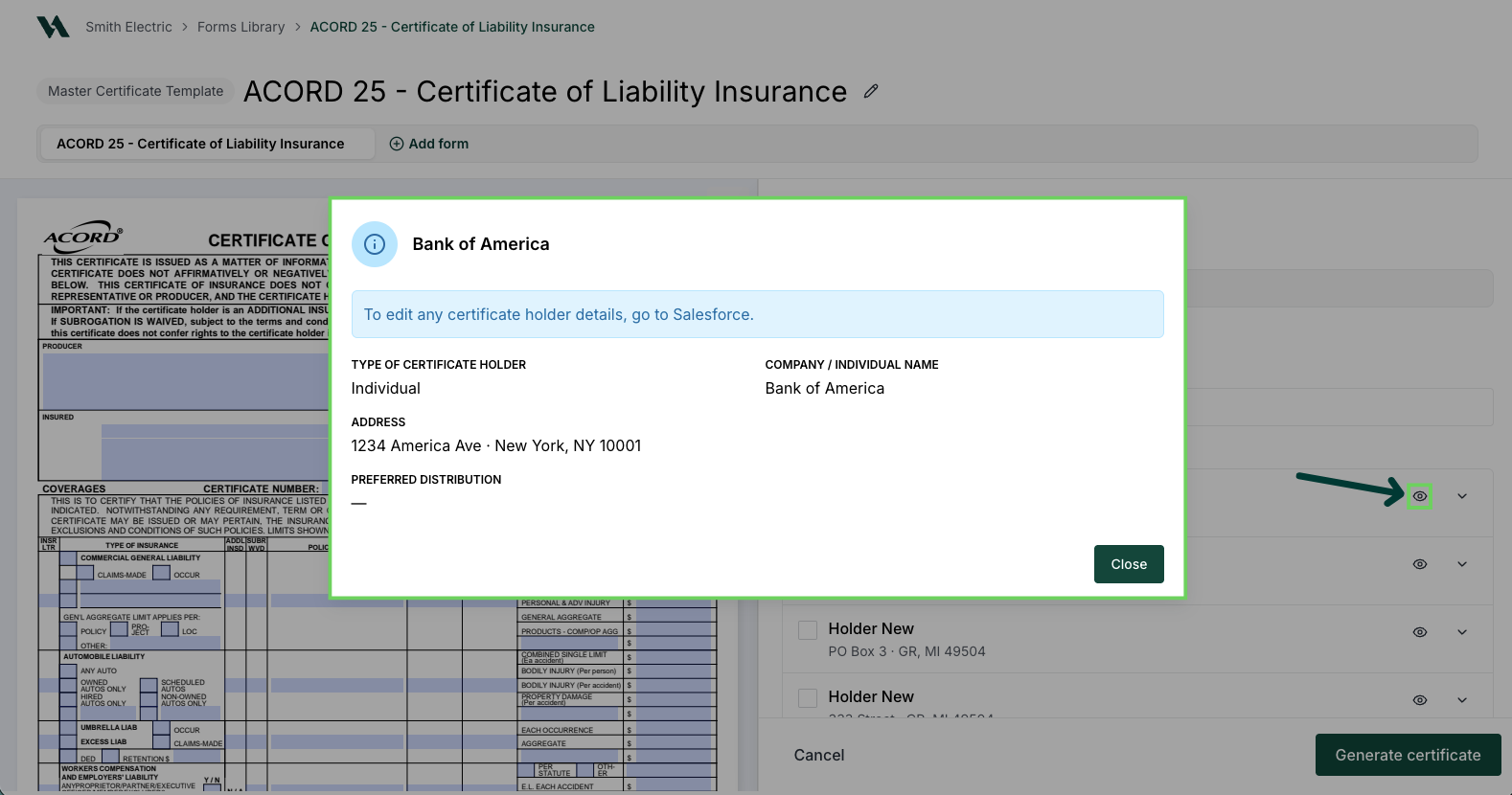The width and height of the screenshot is (1512, 795).
Task: View details with the eye icon on the topmost holder row
Action: [1420, 496]
